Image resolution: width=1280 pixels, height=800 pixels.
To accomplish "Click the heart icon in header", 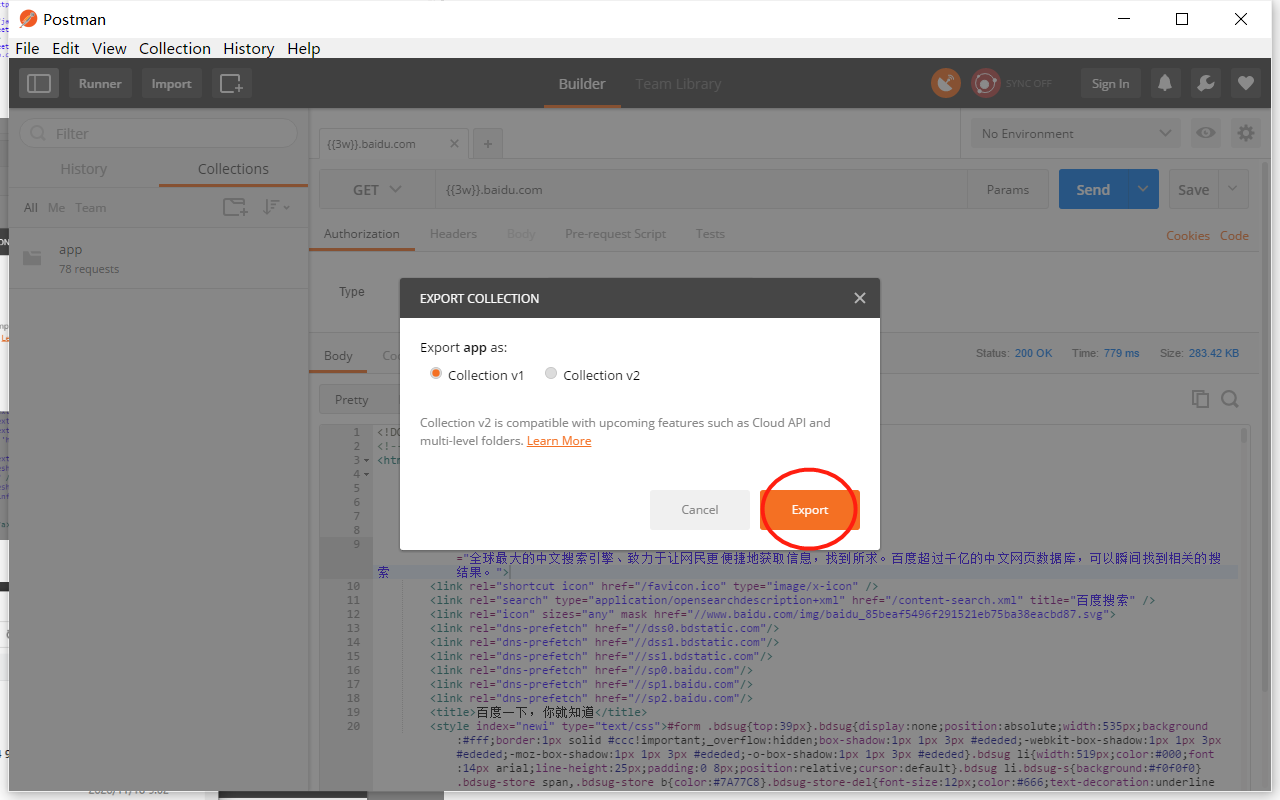I will coord(1245,84).
